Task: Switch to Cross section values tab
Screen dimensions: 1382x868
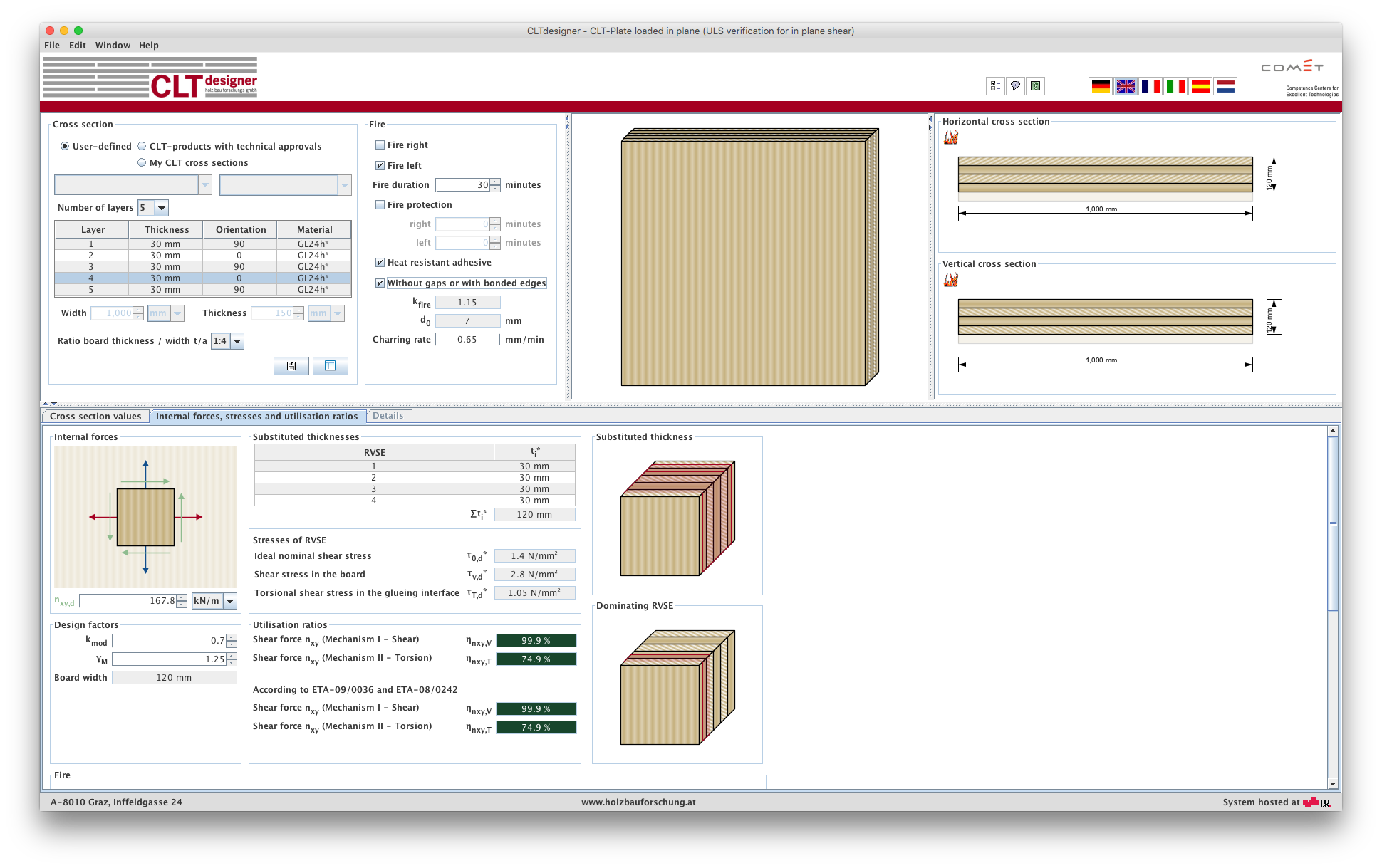Action: [95, 417]
